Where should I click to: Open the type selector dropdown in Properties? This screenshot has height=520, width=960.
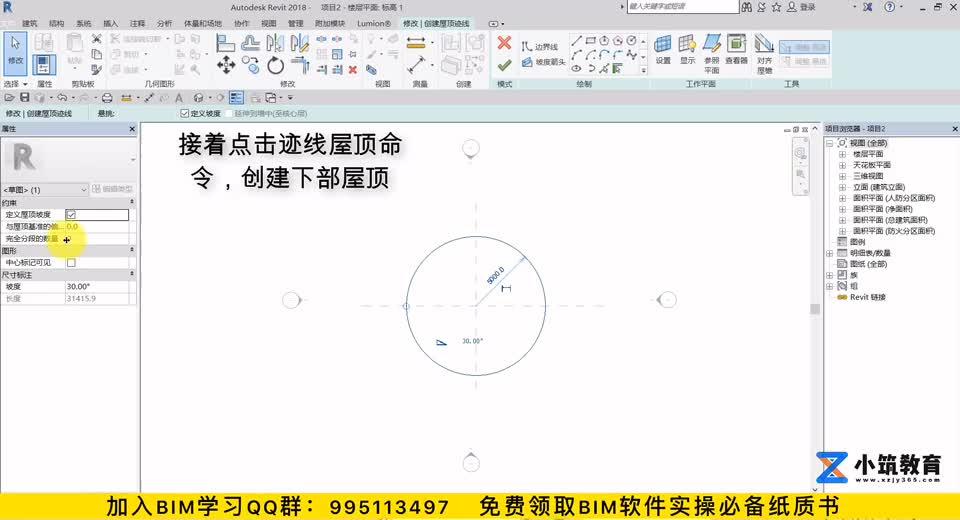(x=133, y=159)
